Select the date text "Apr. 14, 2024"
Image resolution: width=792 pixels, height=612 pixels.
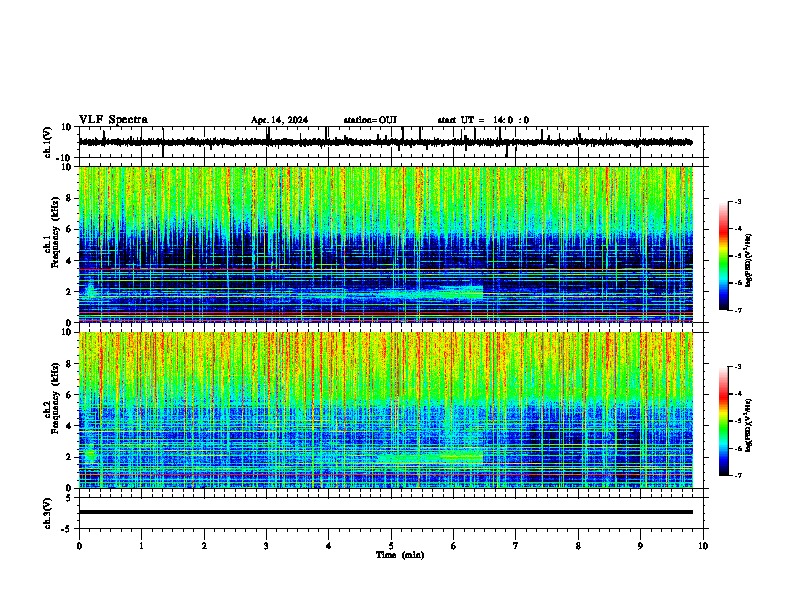pyautogui.click(x=279, y=120)
